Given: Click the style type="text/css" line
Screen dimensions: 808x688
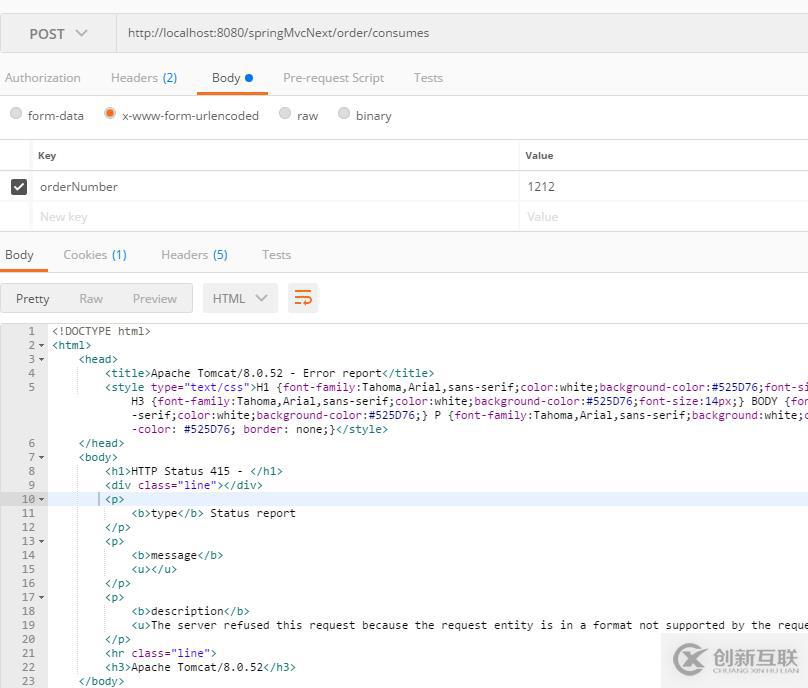Looking at the screenshot, I should tap(457, 387).
